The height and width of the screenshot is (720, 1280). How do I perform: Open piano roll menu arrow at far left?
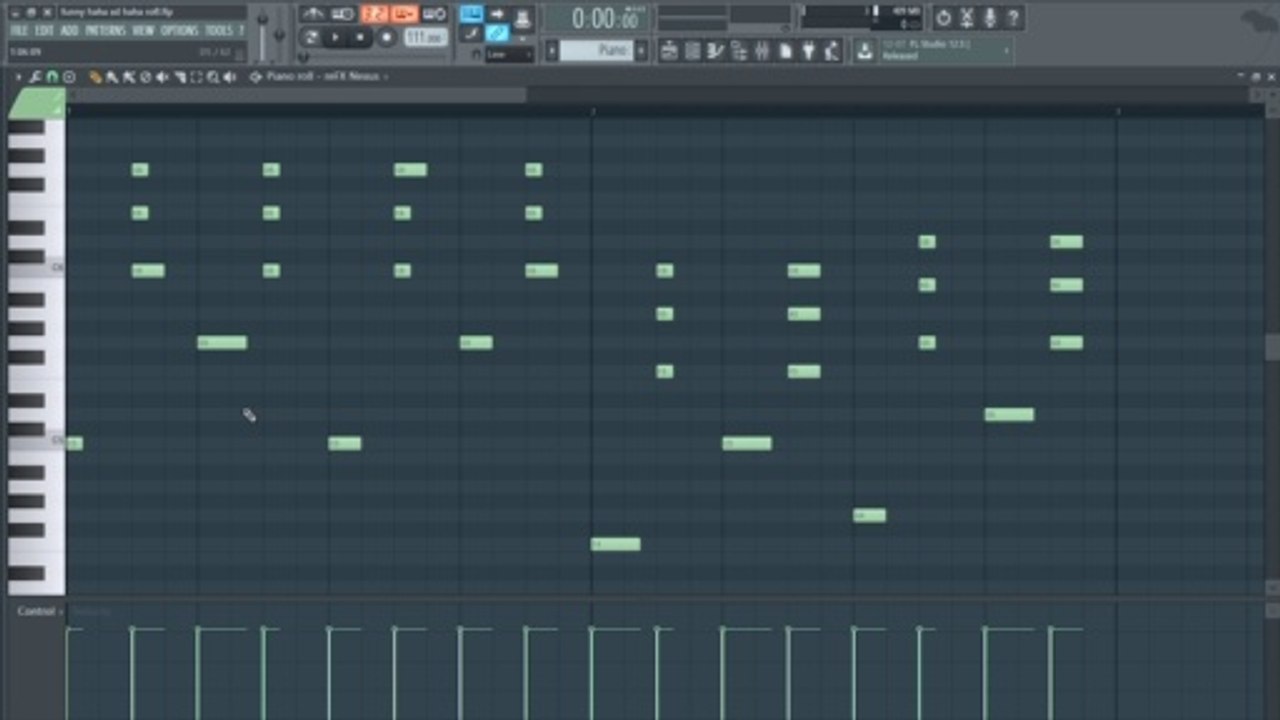(x=18, y=76)
